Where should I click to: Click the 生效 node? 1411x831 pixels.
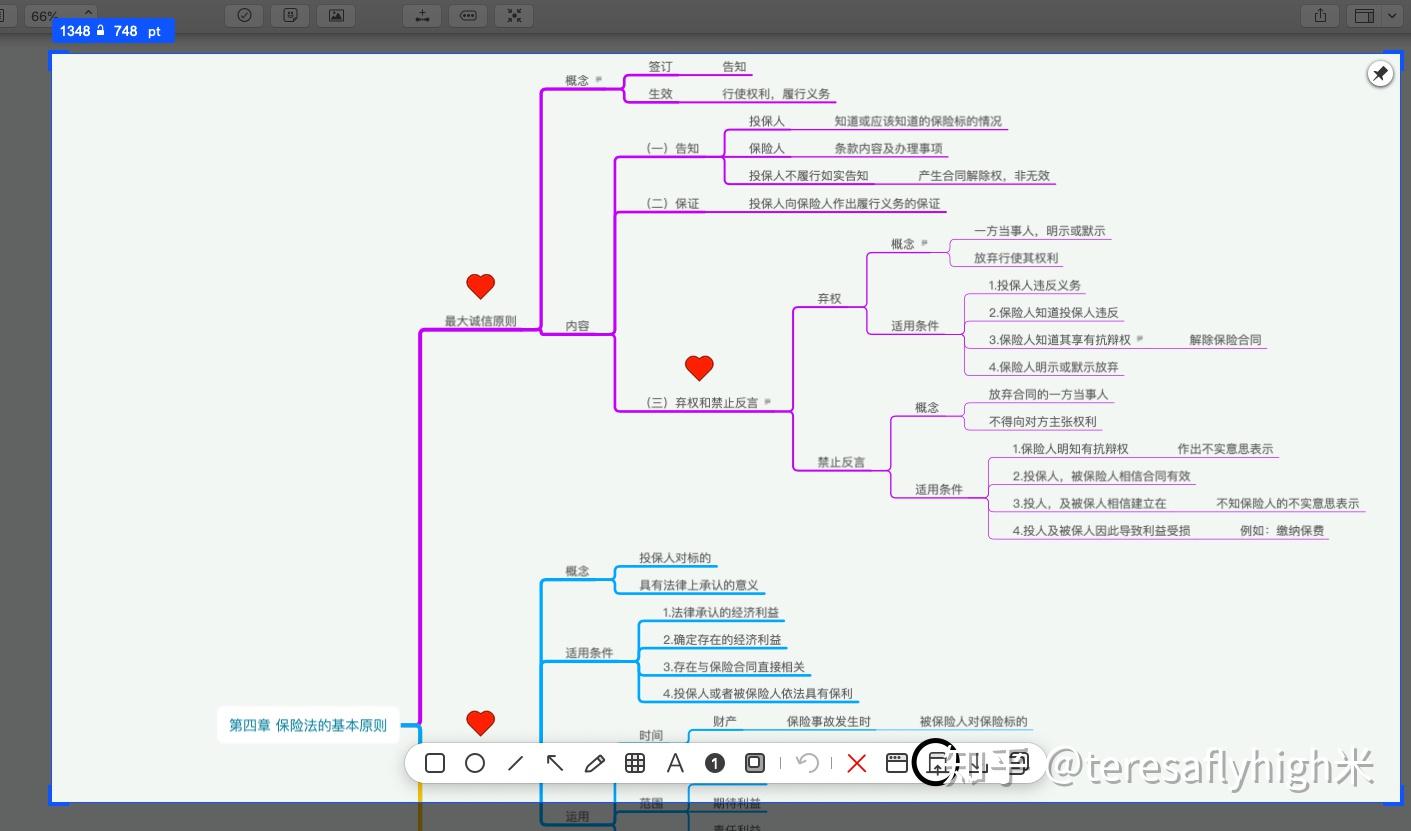click(x=660, y=93)
